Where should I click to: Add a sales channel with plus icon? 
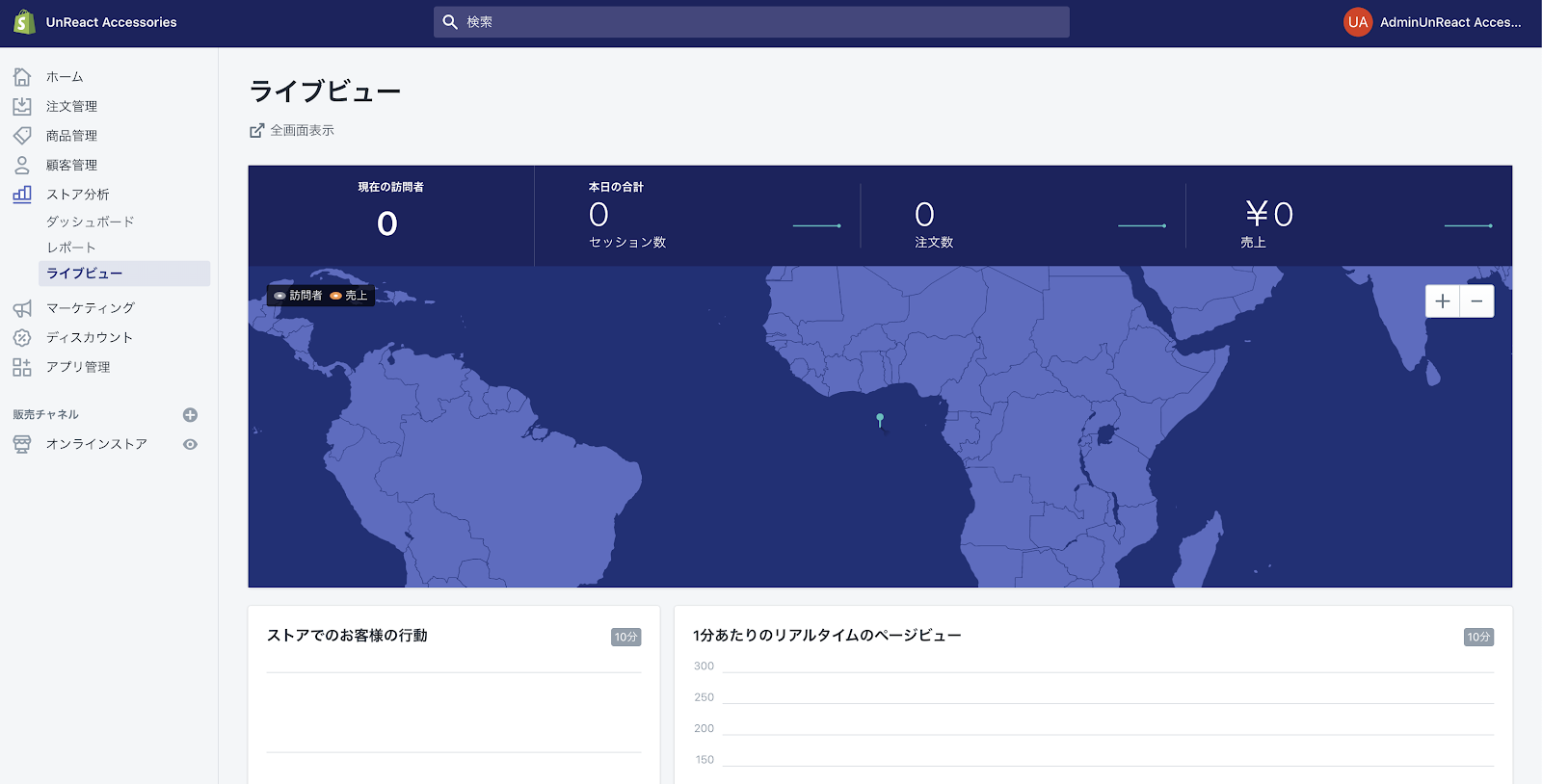click(x=190, y=415)
